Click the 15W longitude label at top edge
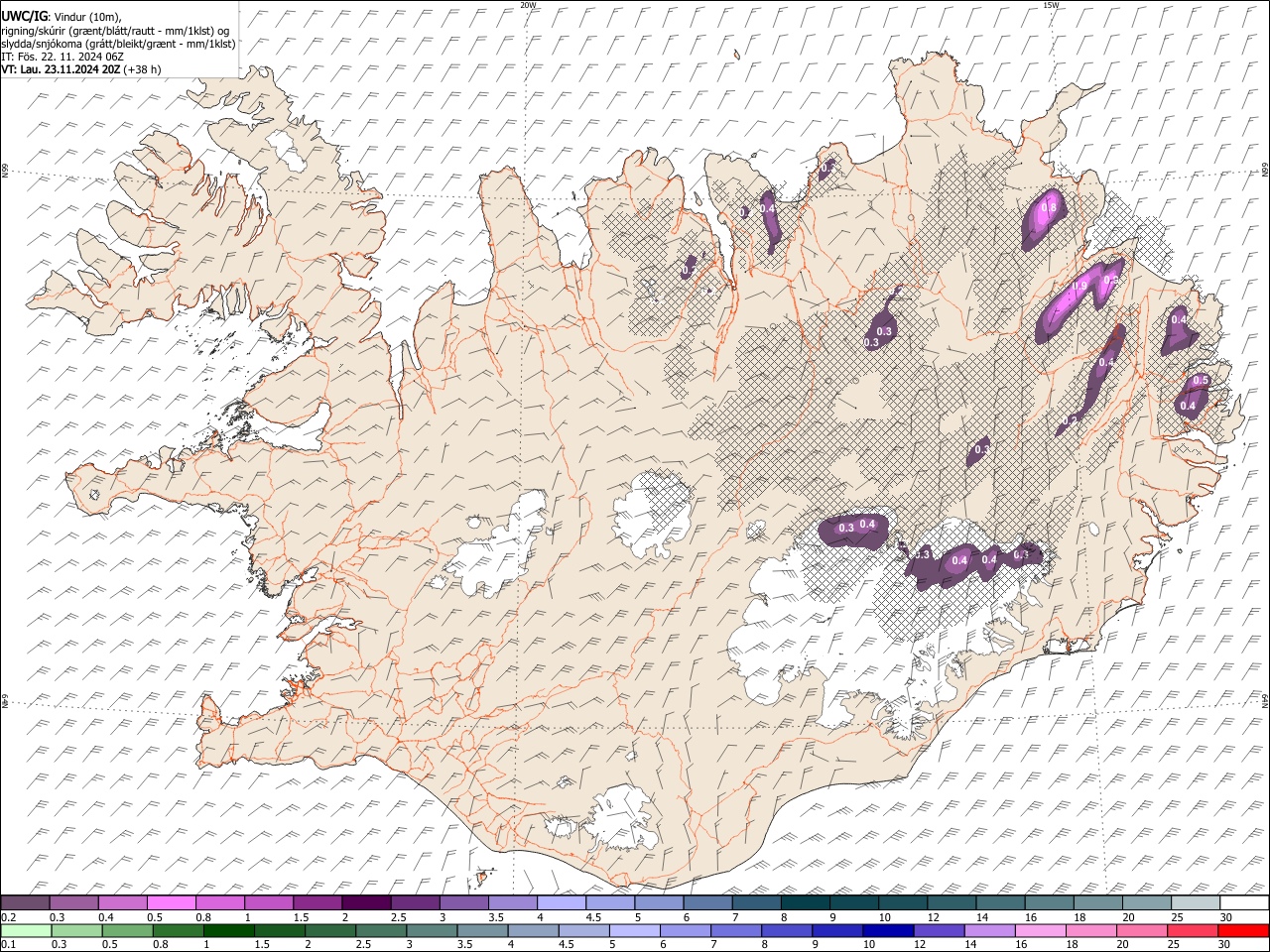1270x952 pixels. click(x=1050, y=5)
